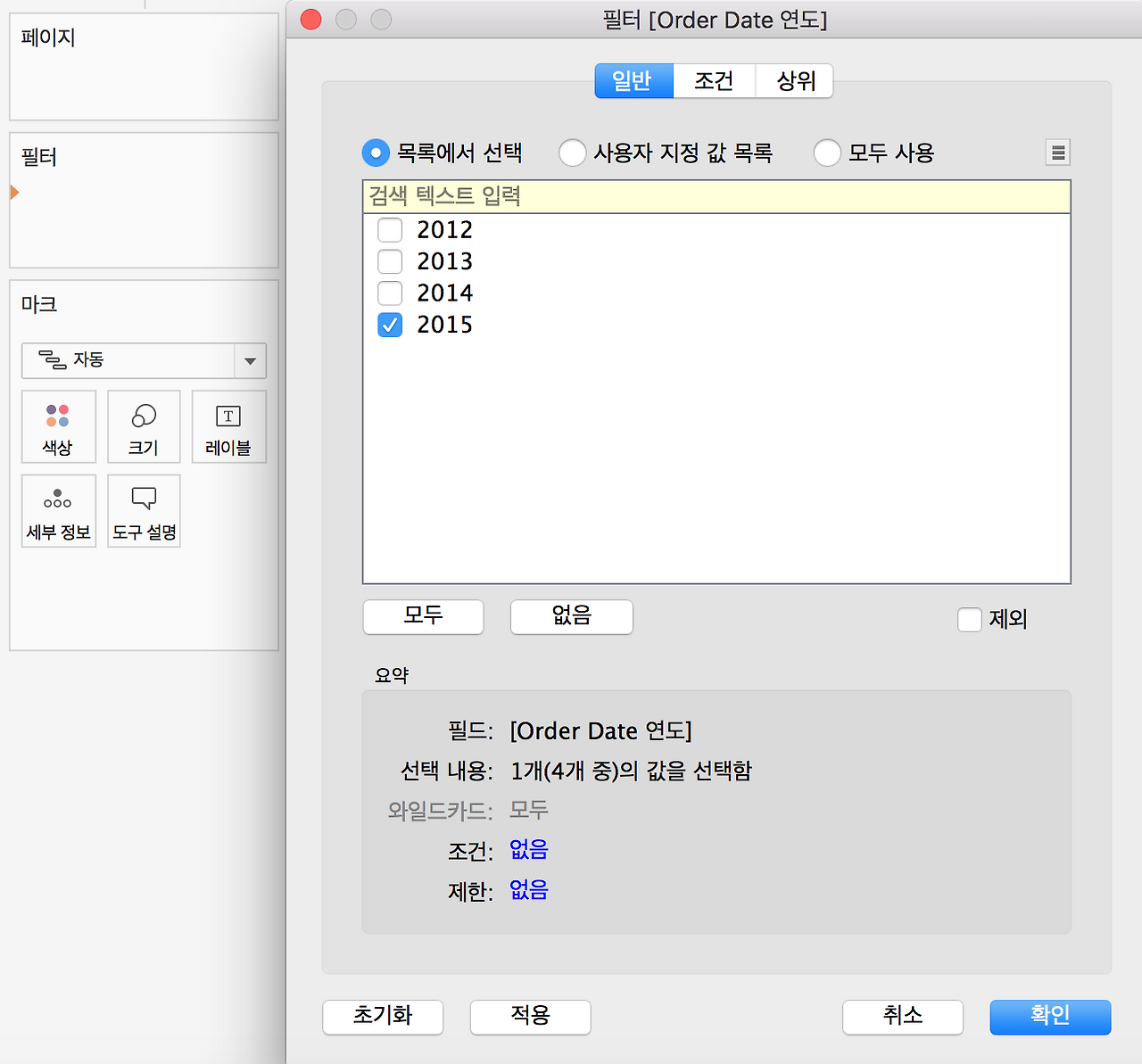Open the Size (크기) mark card
The image size is (1142, 1064).
tap(144, 426)
